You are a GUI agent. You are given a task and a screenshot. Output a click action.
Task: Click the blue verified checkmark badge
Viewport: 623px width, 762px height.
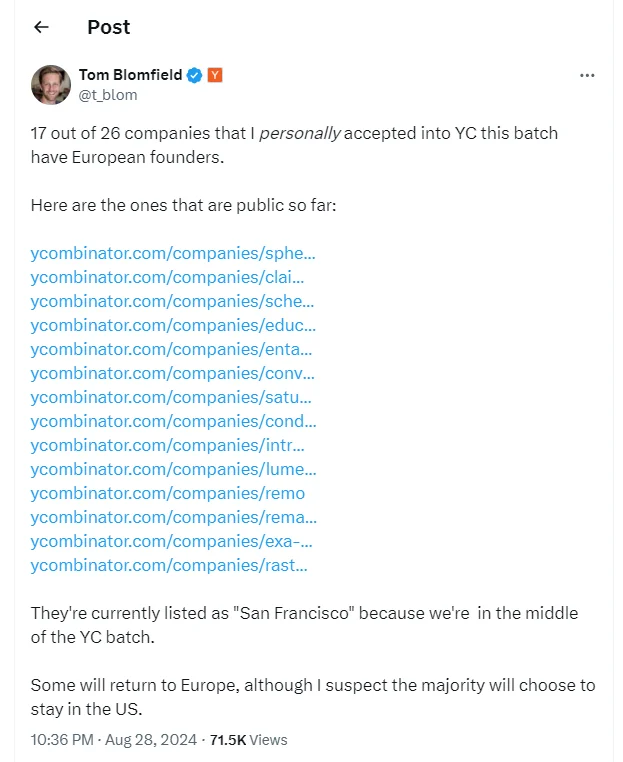pyautogui.click(x=195, y=76)
